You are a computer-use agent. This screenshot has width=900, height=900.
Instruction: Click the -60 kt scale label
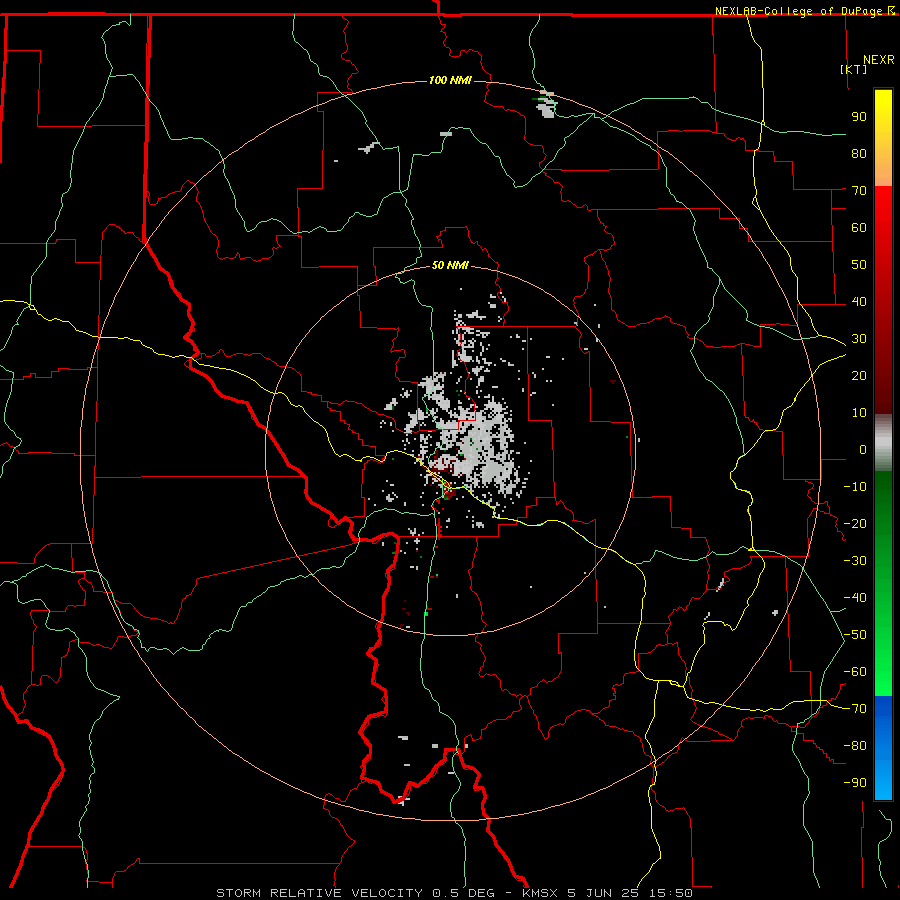[x=855, y=672]
